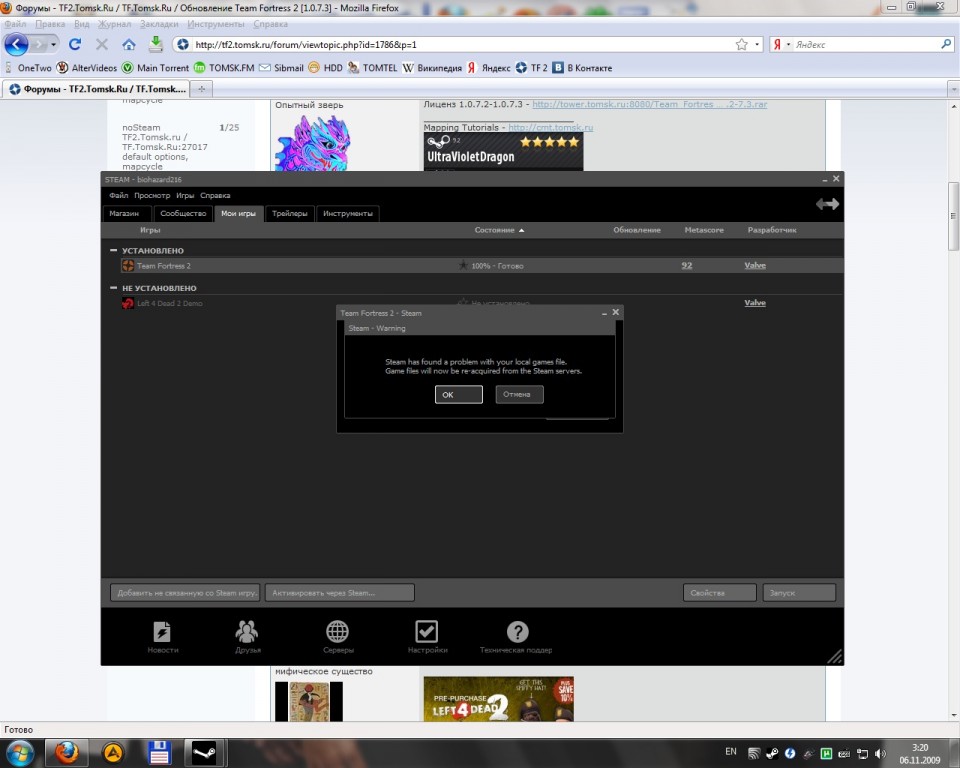Click the Яндекс search input field
This screenshot has height=768, width=960.
click(x=866, y=44)
